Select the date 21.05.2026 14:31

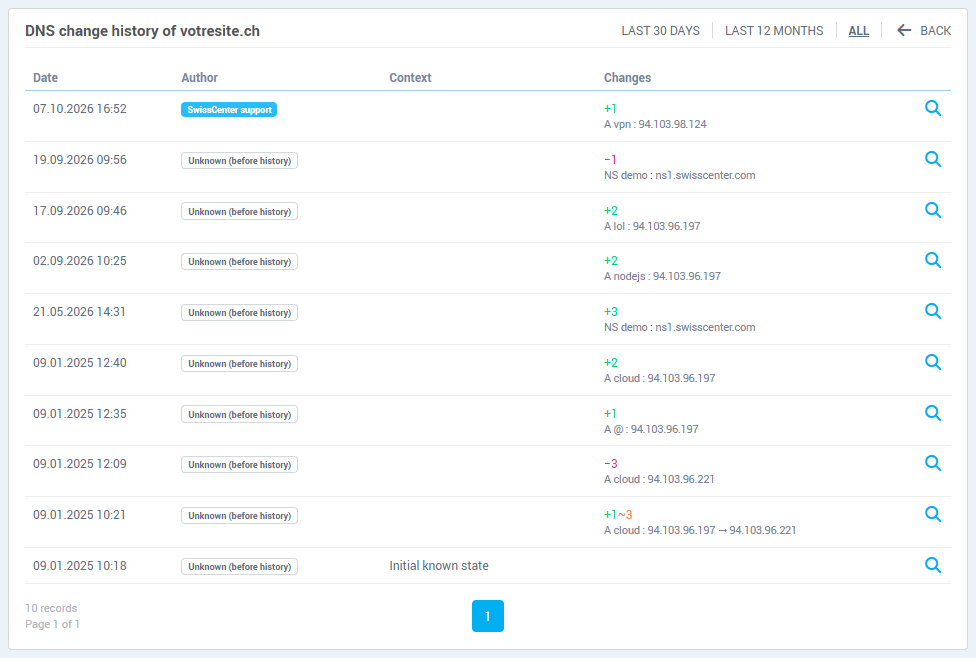coord(79,312)
